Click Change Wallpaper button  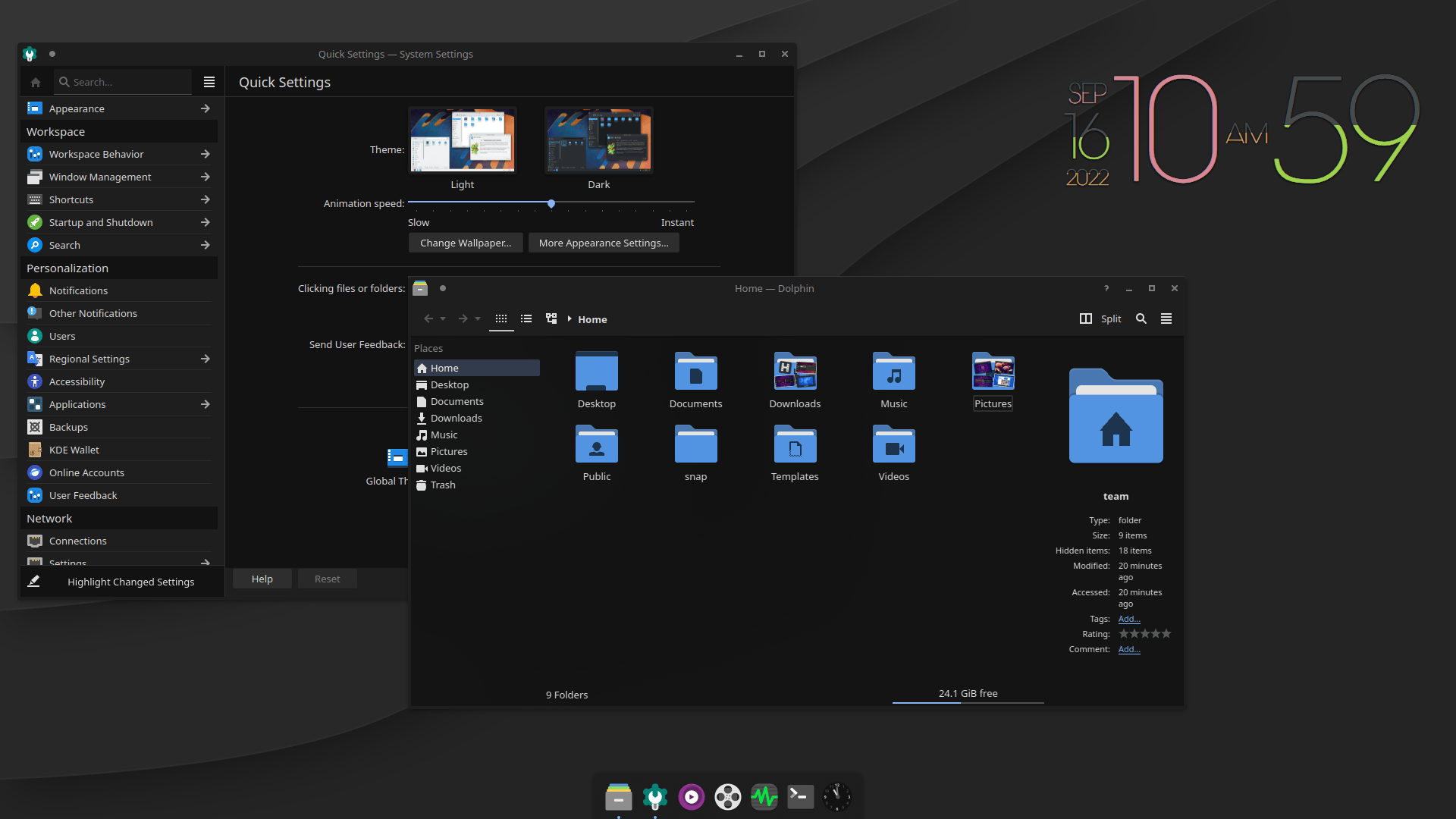465,242
